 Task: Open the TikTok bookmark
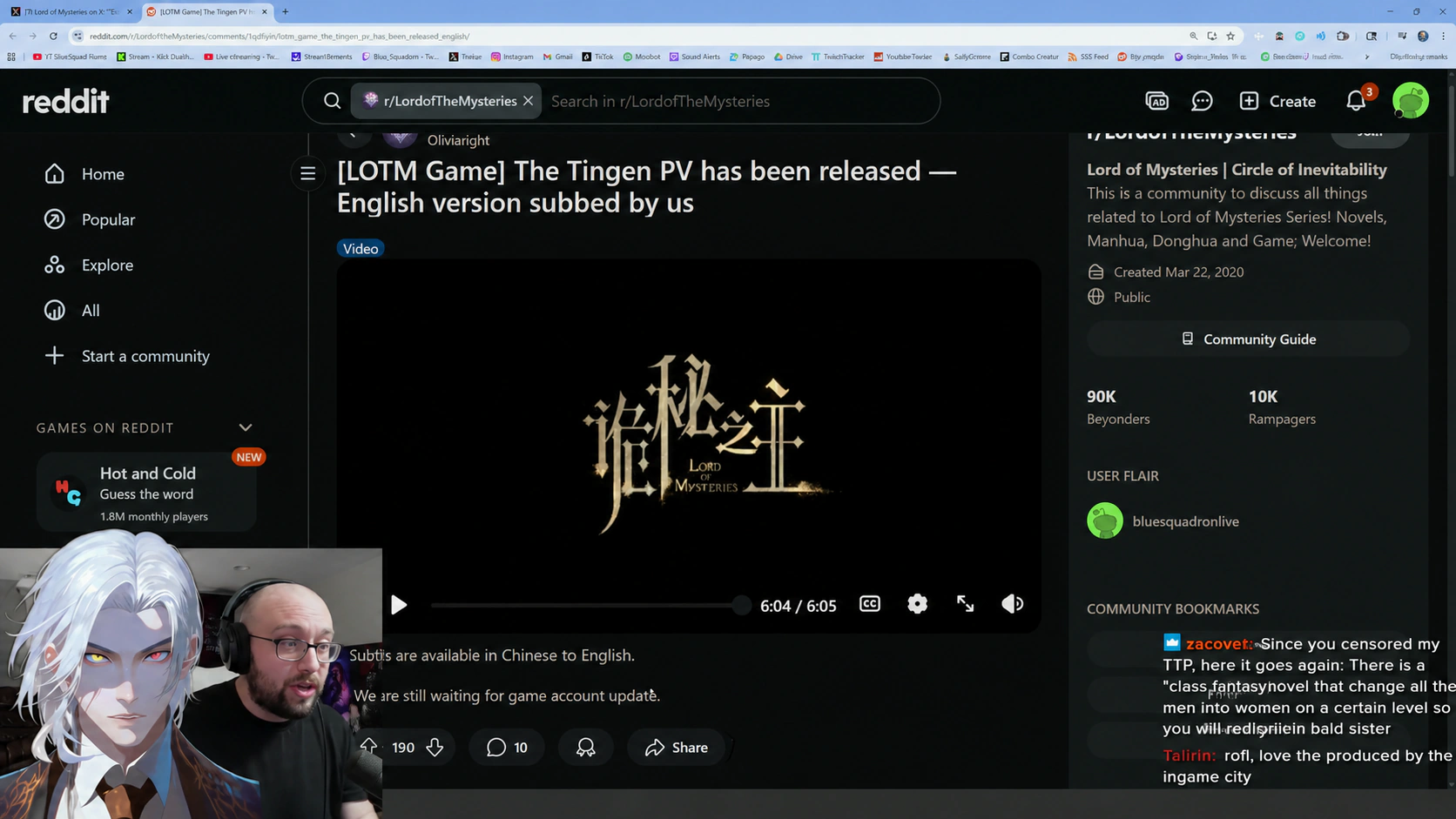[598, 57]
